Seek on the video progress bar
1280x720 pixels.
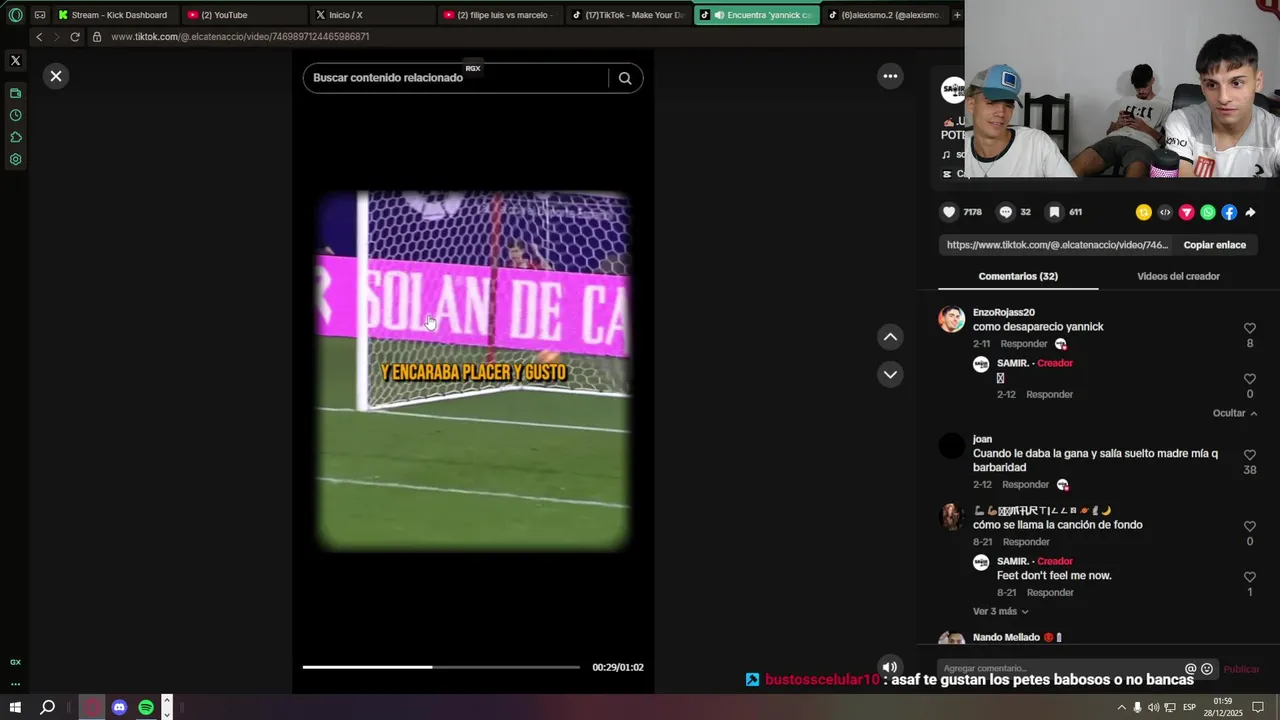coord(441,667)
